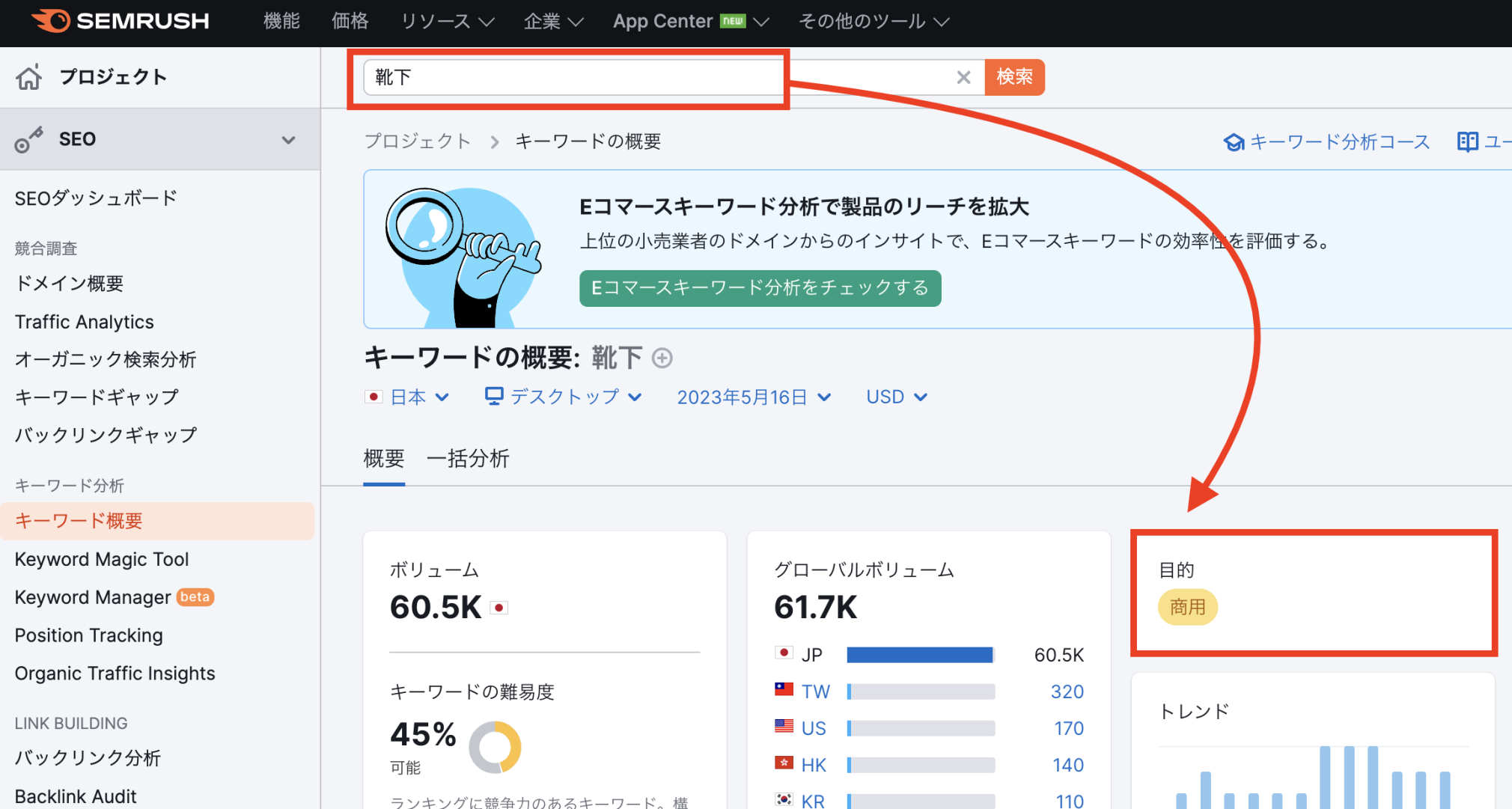Click the Semrush logo
The width and height of the screenshot is (1512, 809).
[x=121, y=21]
